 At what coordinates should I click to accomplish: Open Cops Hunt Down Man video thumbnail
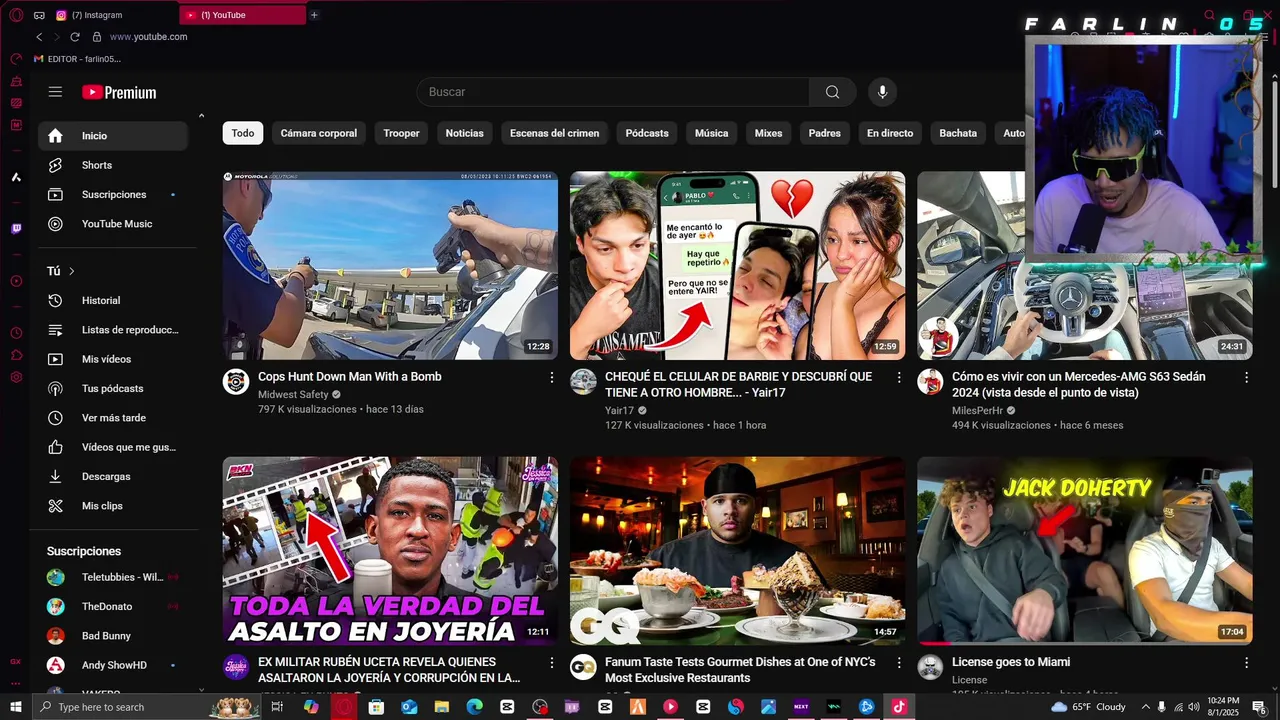coord(390,266)
